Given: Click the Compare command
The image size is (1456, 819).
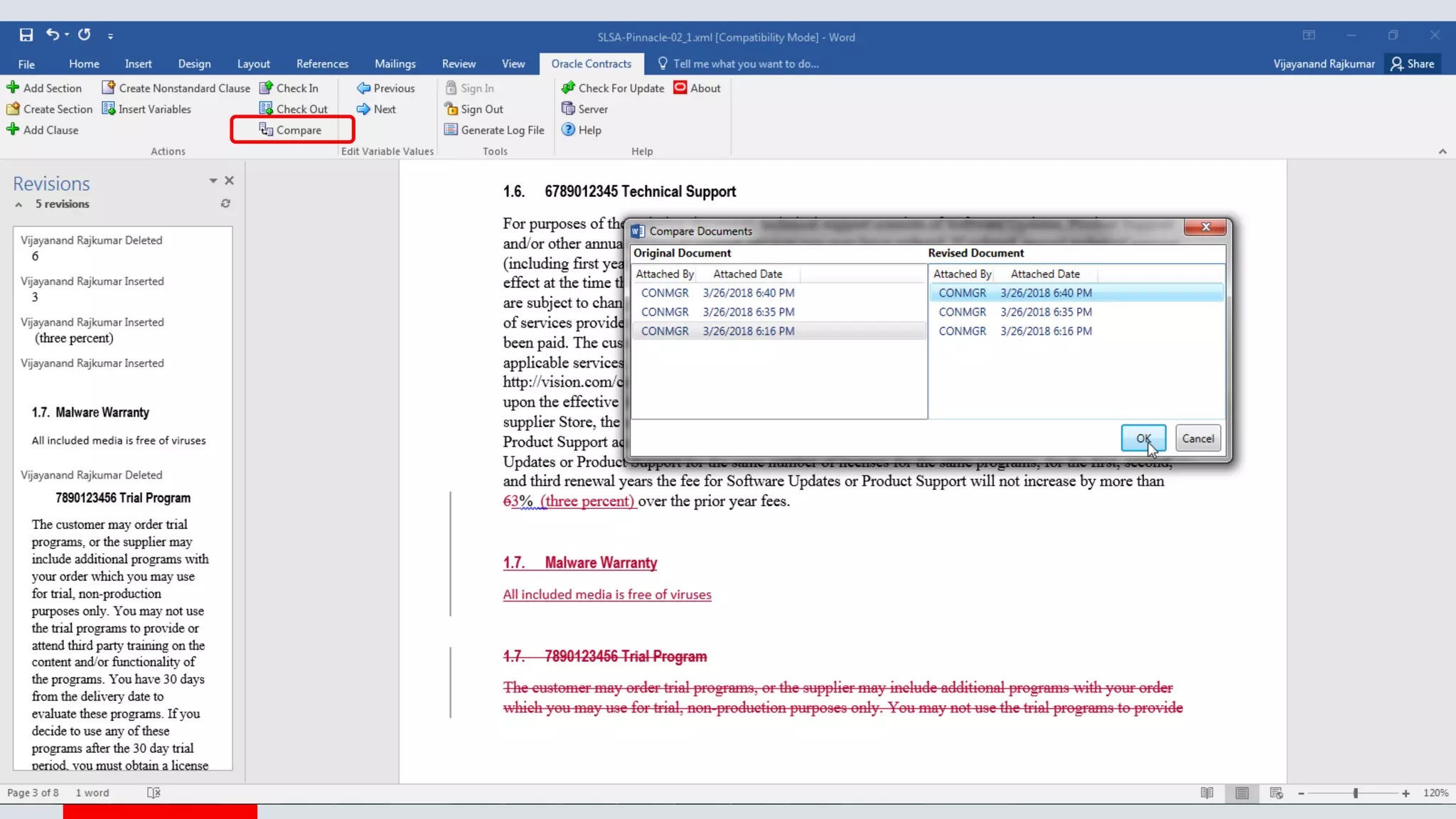Looking at the screenshot, I should [291, 130].
